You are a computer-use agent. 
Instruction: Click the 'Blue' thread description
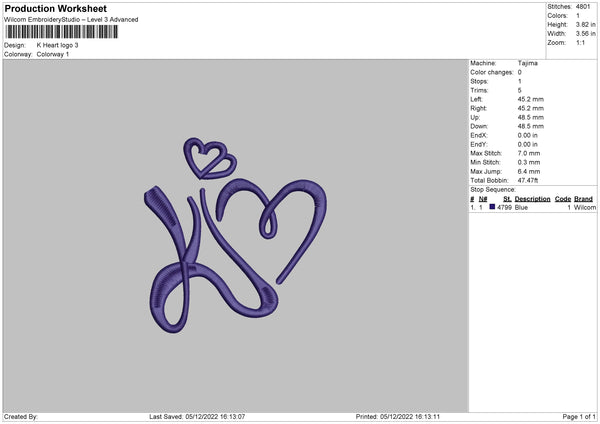point(521,207)
